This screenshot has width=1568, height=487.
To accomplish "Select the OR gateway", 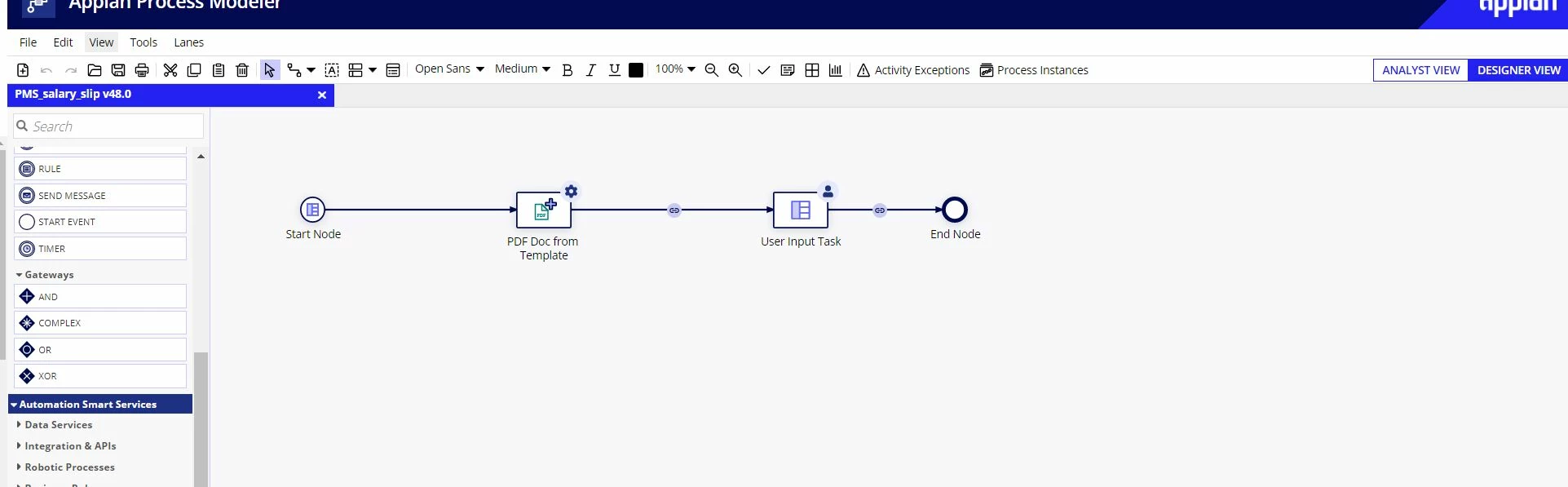I will (100, 350).
